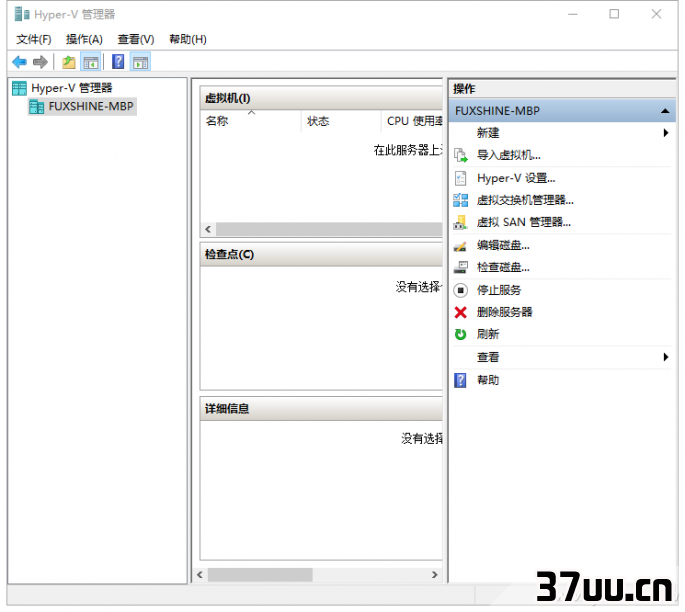Click the green 刷新 refresh icon
Screen dimensions: 685x612
pyautogui.click(x=460, y=335)
